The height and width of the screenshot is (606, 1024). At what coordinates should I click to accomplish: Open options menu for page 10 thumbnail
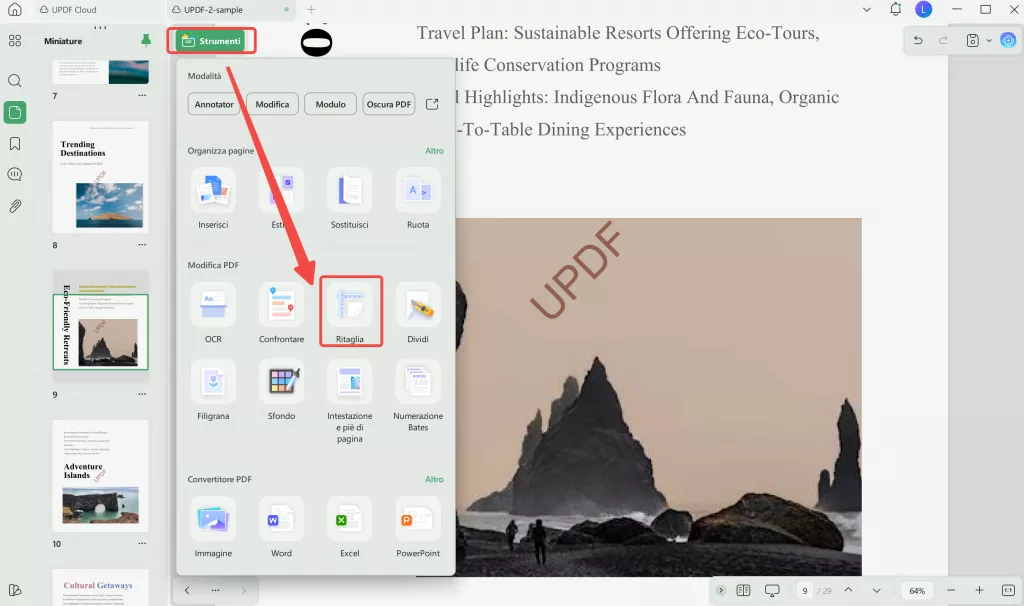tap(142, 544)
